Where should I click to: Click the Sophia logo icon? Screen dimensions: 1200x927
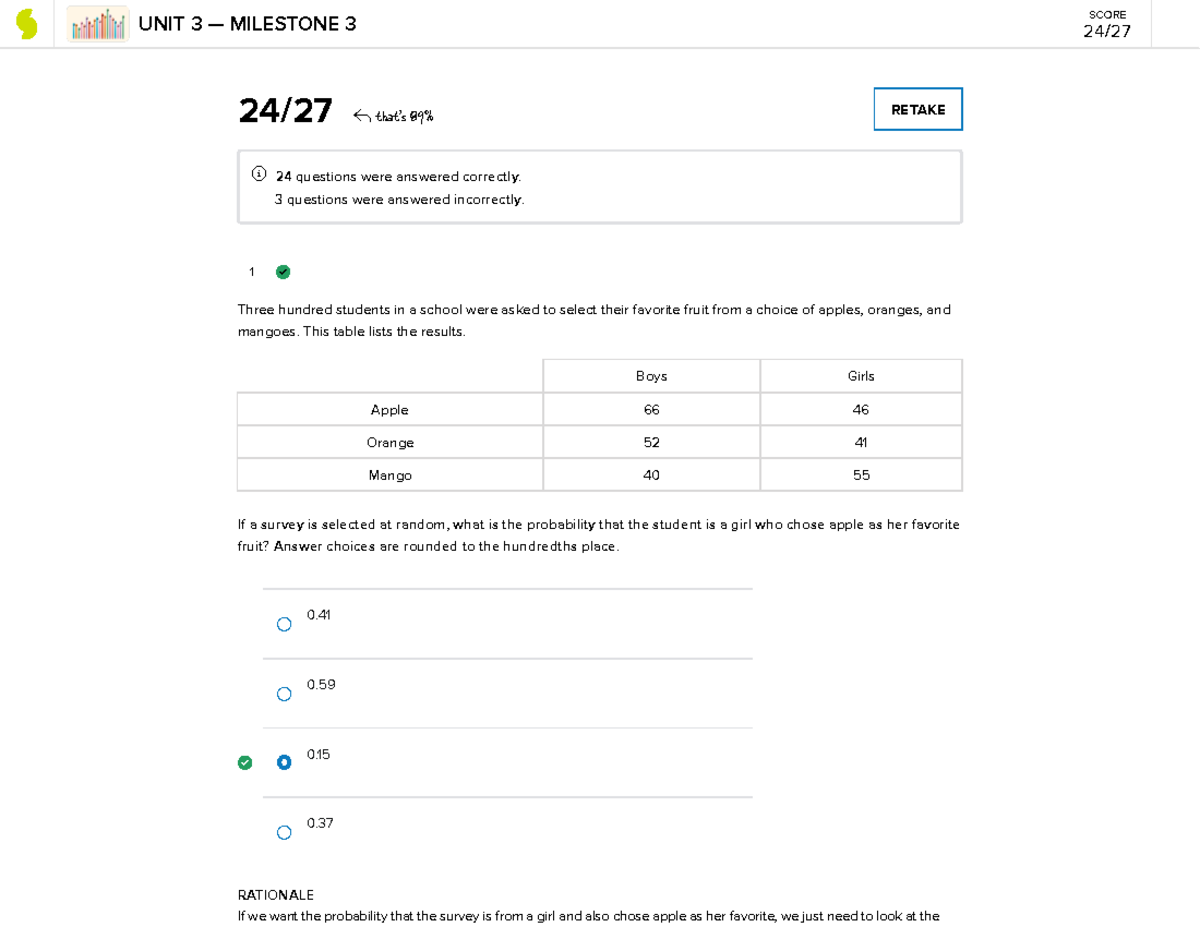[27, 24]
